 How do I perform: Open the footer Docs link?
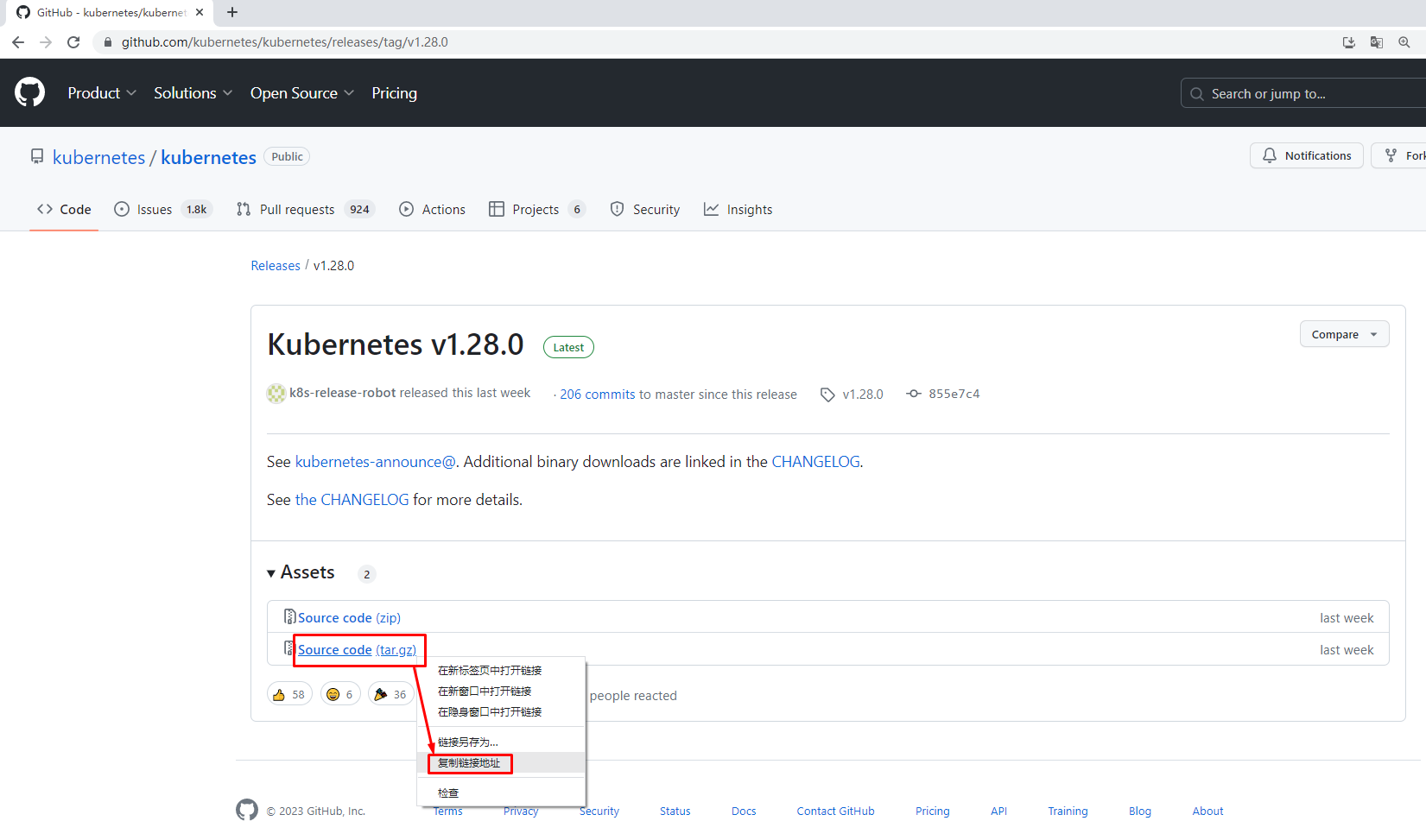744,812
